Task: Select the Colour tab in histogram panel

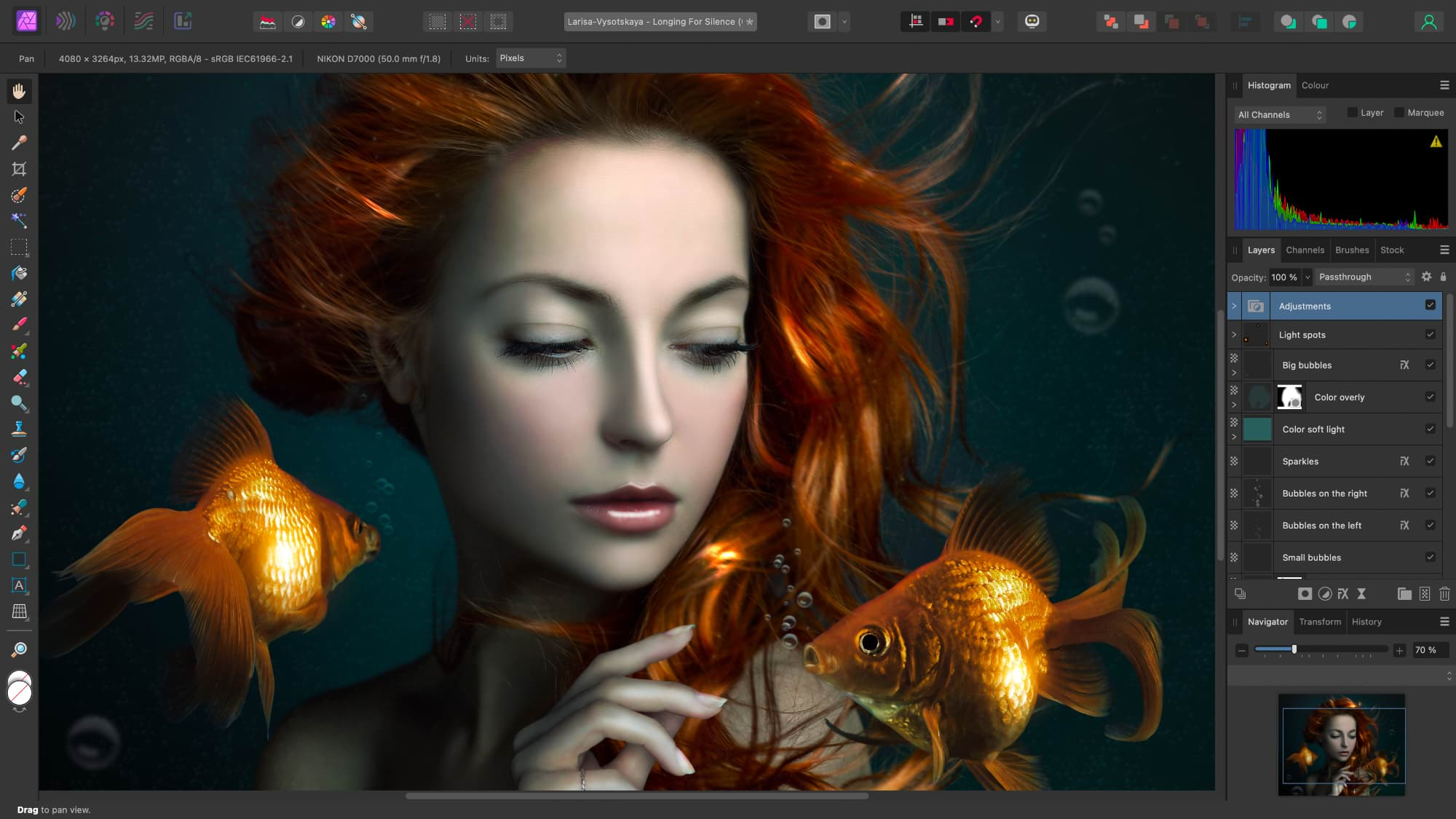Action: pyautogui.click(x=1314, y=85)
